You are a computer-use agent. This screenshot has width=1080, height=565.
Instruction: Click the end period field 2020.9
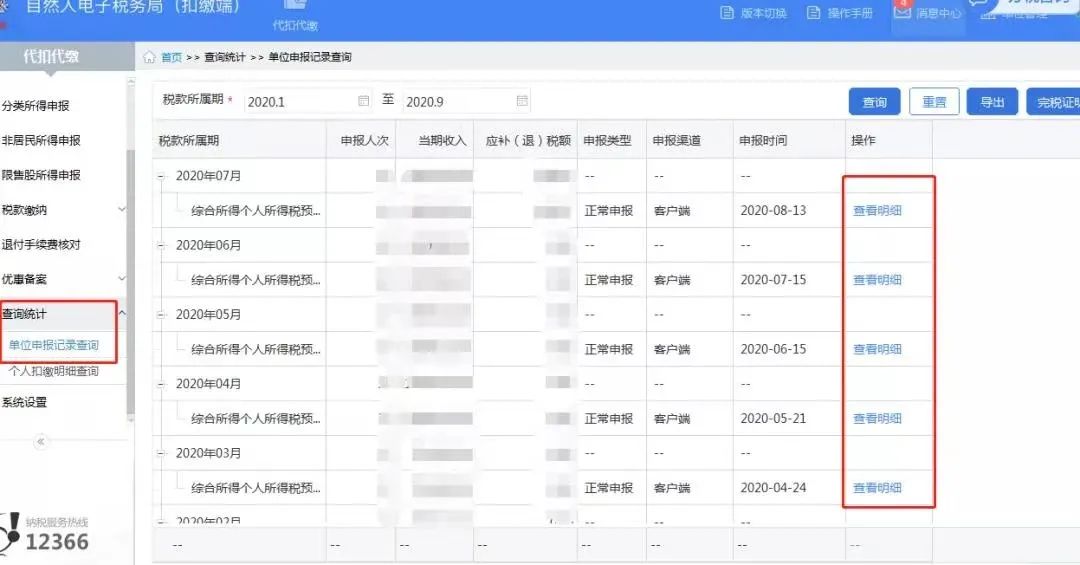[x=466, y=101]
